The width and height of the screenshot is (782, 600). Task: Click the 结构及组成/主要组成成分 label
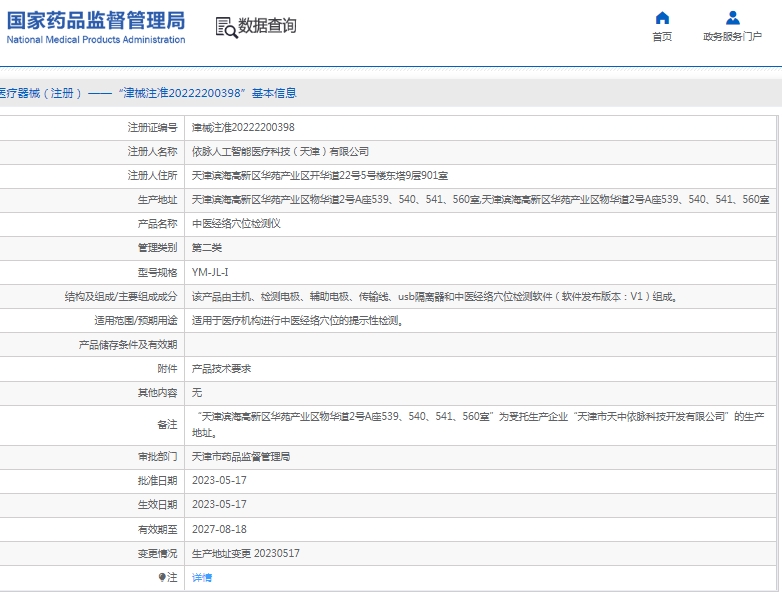pos(121,297)
